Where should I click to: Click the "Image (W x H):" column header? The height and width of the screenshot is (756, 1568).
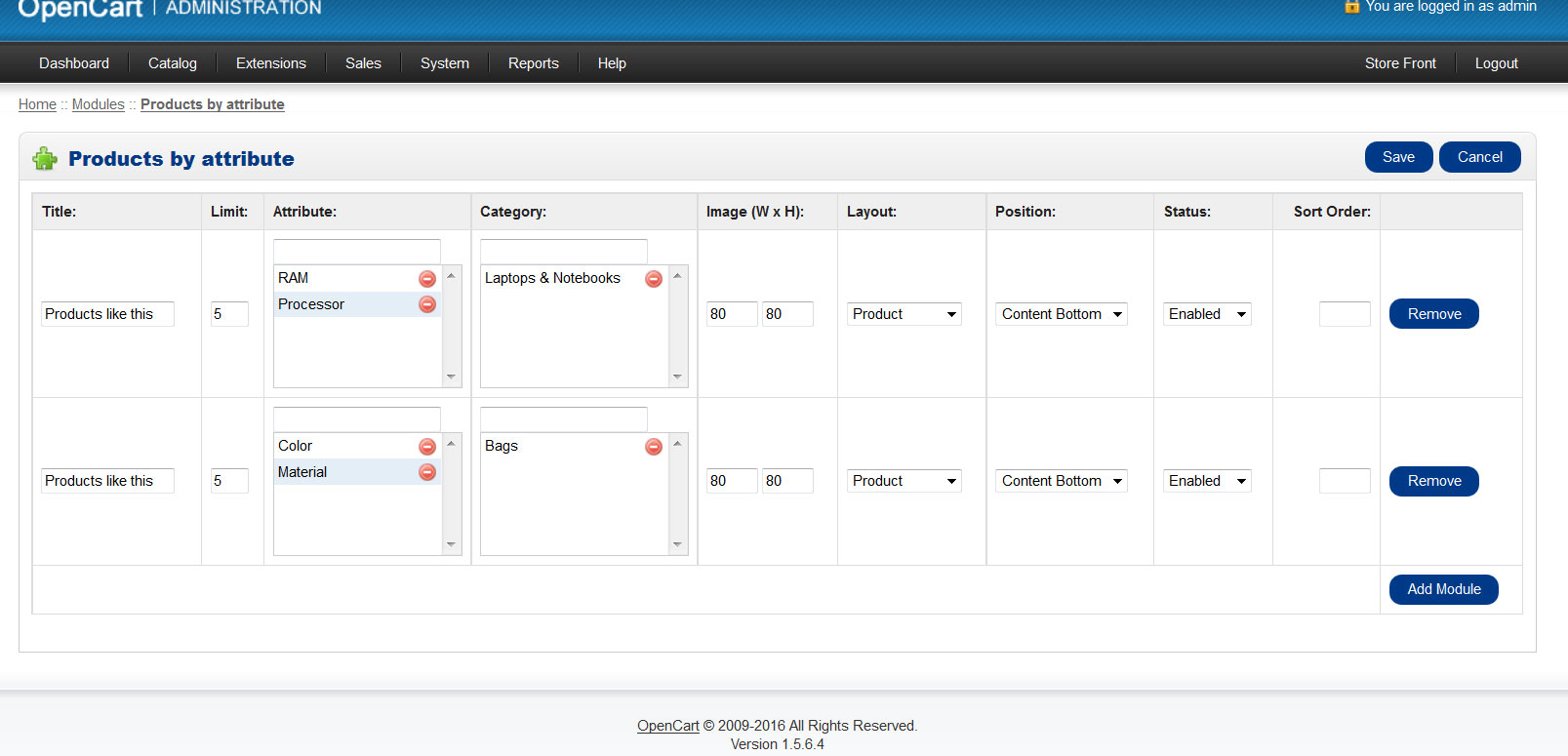pyautogui.click(x=755, y=212)
